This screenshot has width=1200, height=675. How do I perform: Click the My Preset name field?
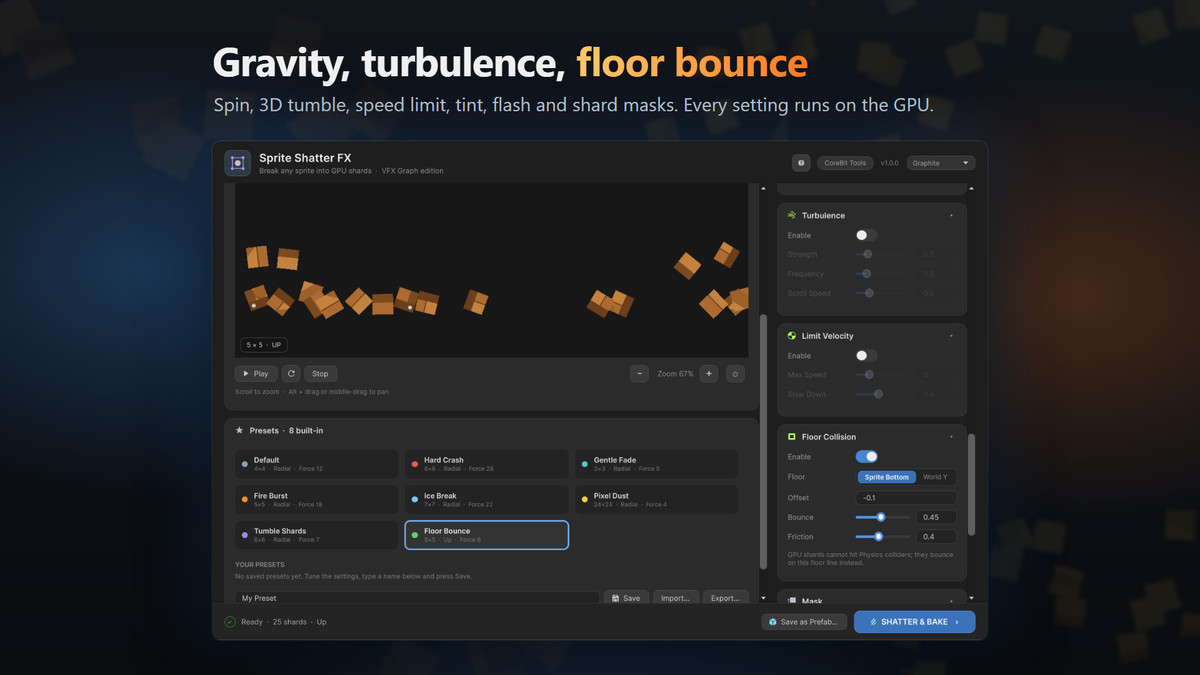417,598
